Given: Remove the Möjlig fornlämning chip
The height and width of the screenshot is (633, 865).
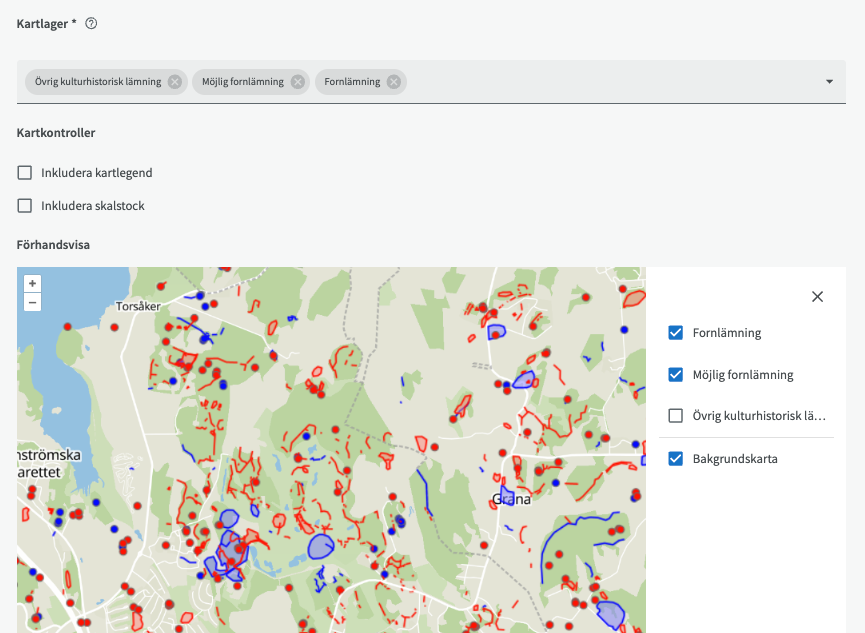Looking at the screenshot, I should tap(297, 82).
